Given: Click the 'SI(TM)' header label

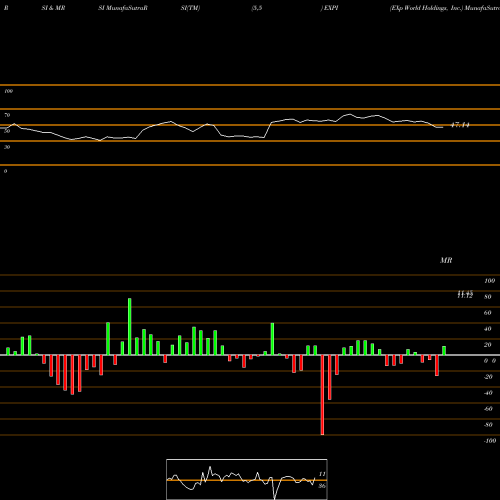Looking at the screenshot, I should tap(190, 8).
